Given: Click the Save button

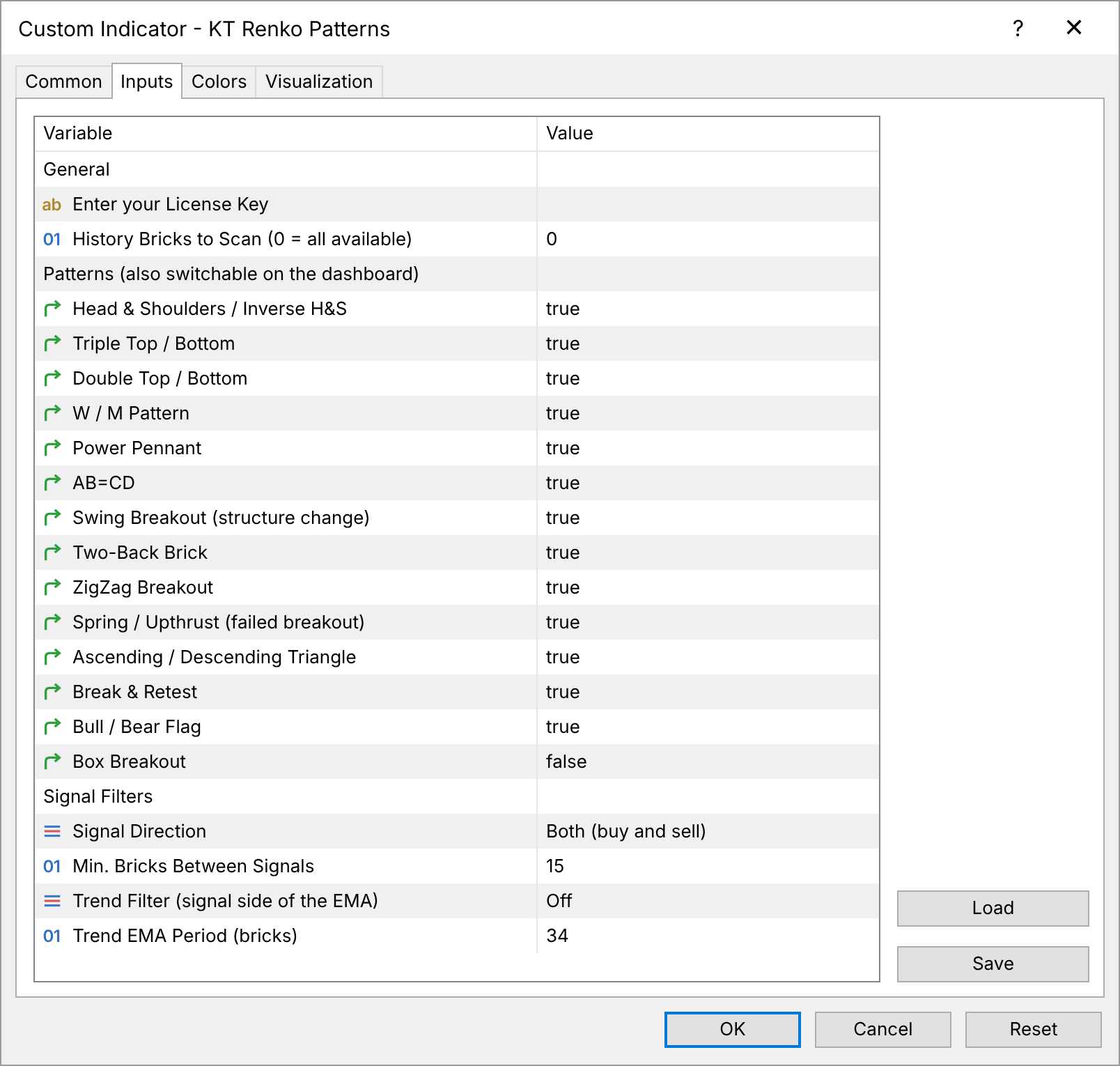Looking at the screenshot, I should tap(993, 964).
